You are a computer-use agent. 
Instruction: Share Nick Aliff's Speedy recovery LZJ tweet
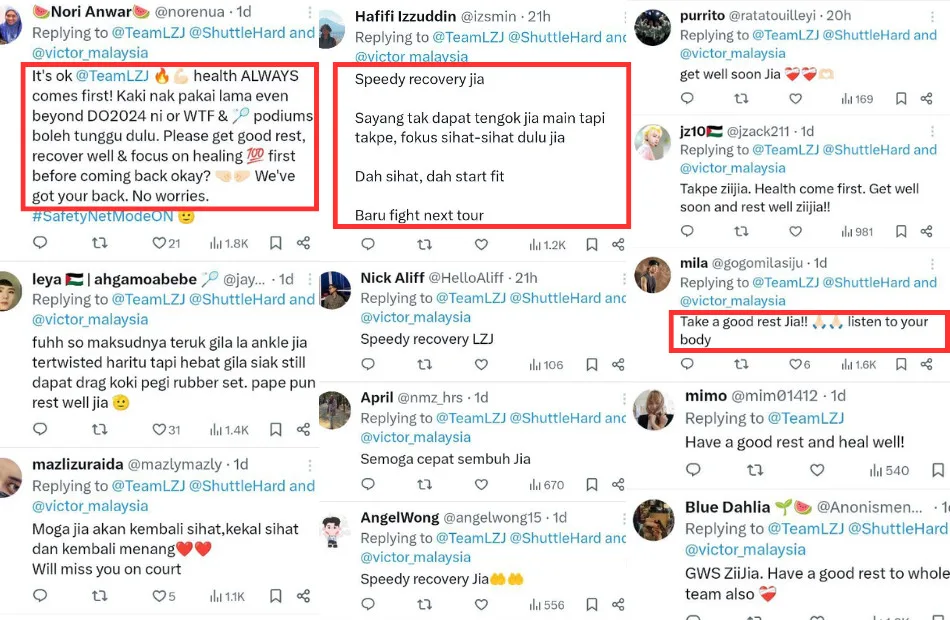coord(617,365)
